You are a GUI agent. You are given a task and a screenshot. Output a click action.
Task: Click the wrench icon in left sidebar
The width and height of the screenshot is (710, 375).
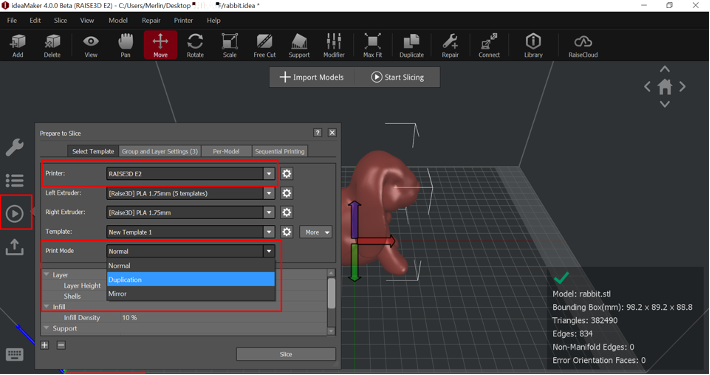click(x=14, y=148)
